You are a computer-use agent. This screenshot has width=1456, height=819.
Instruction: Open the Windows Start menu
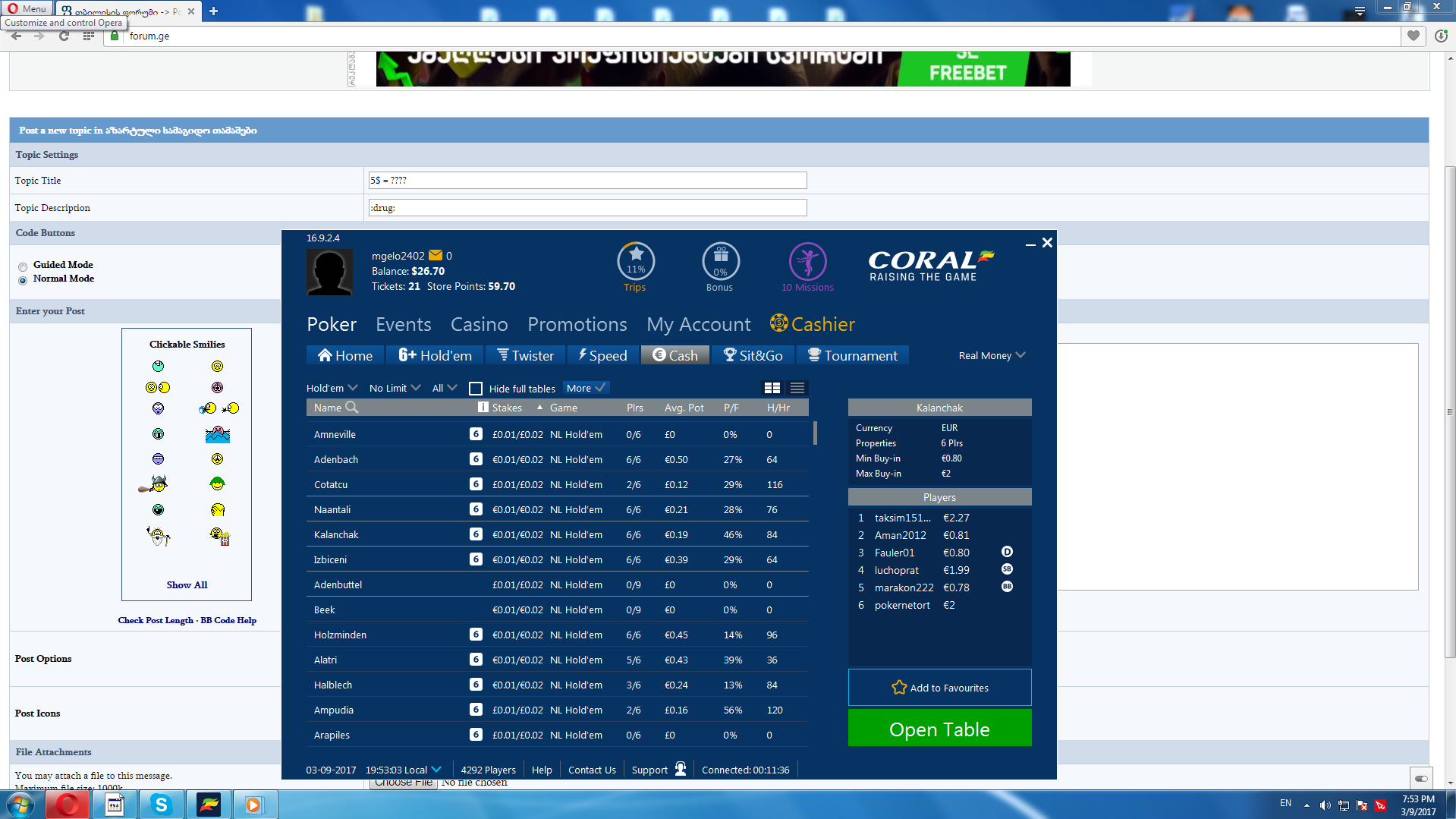pyautogui.click(x=20, y=805)
